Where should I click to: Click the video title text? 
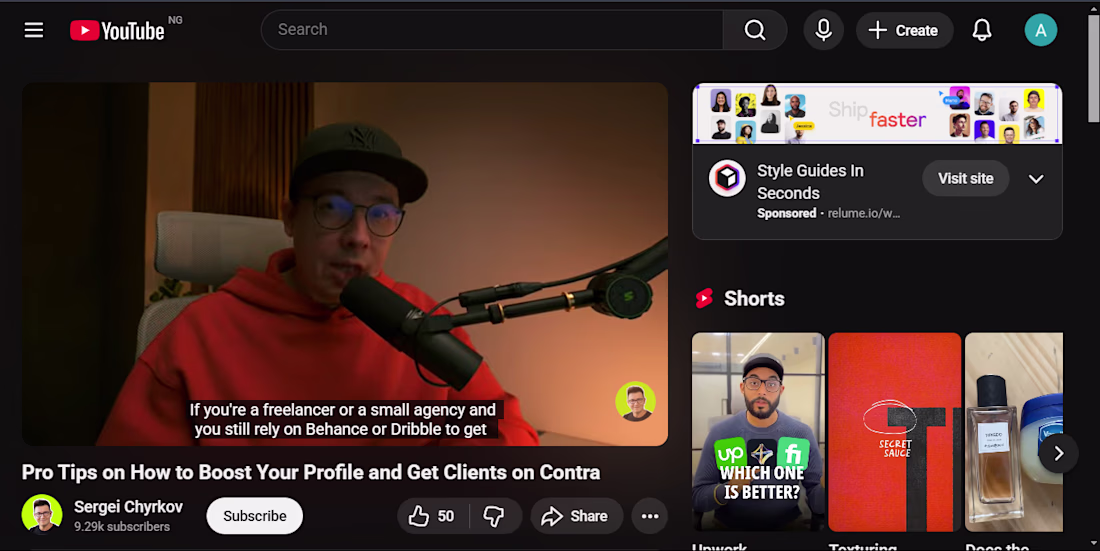pyautogui.click(x=311, y=472)
